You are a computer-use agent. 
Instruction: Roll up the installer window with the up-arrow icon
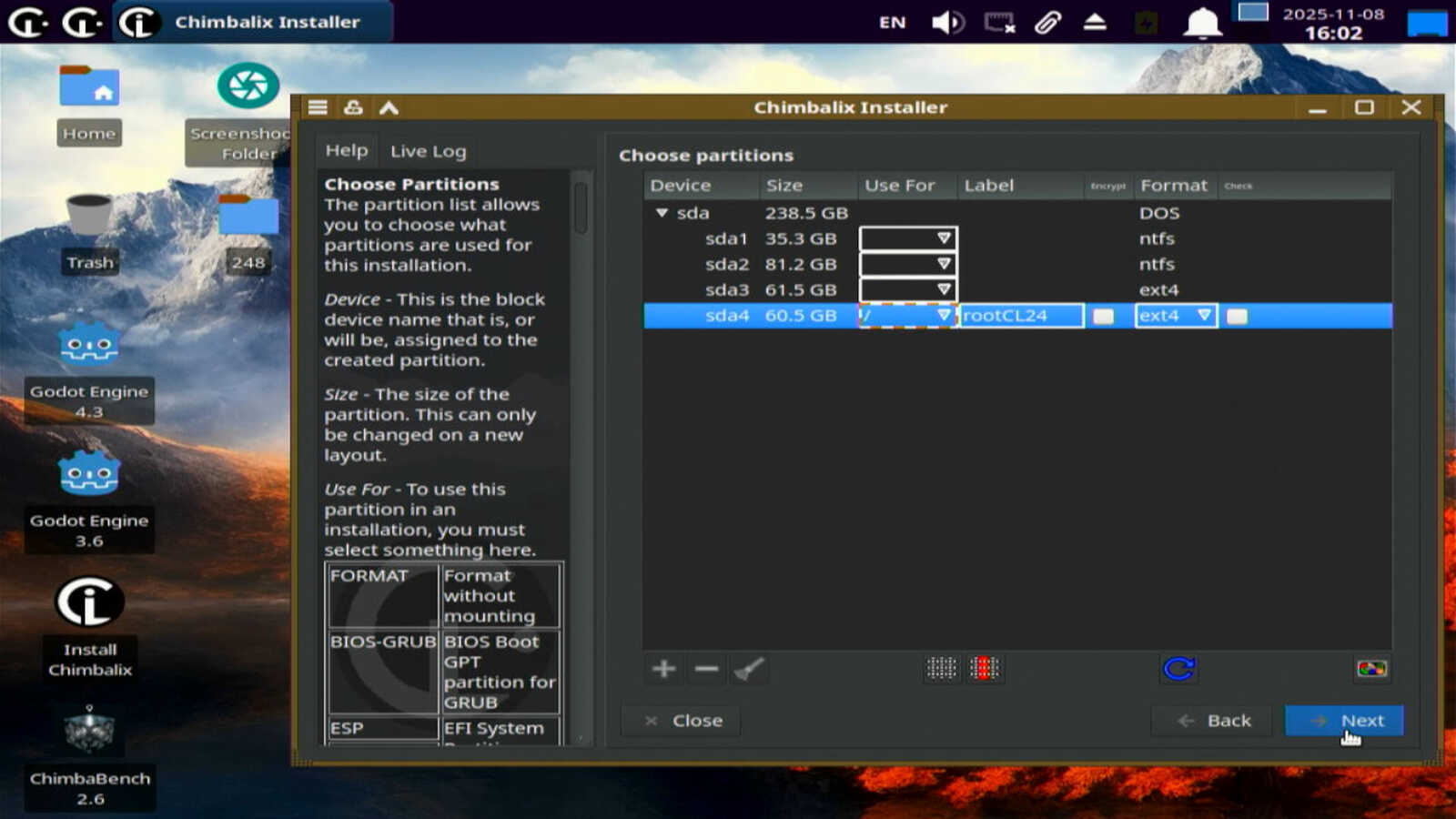(389, 107)
